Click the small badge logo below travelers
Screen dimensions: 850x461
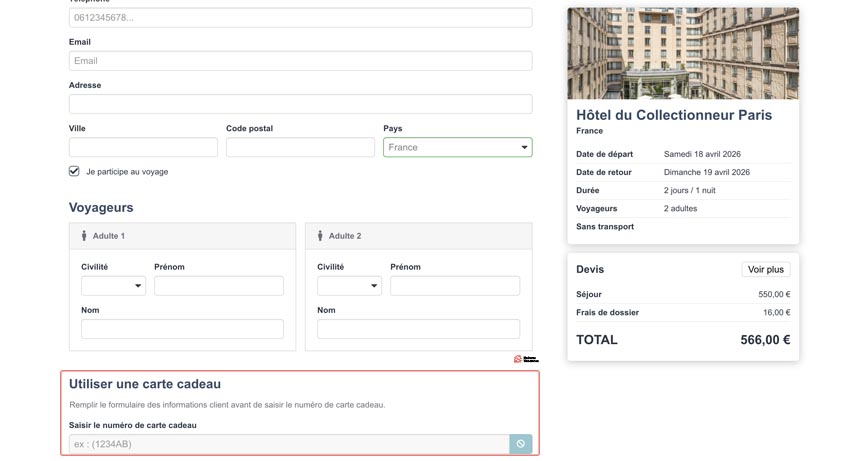(x=525, y=359)
